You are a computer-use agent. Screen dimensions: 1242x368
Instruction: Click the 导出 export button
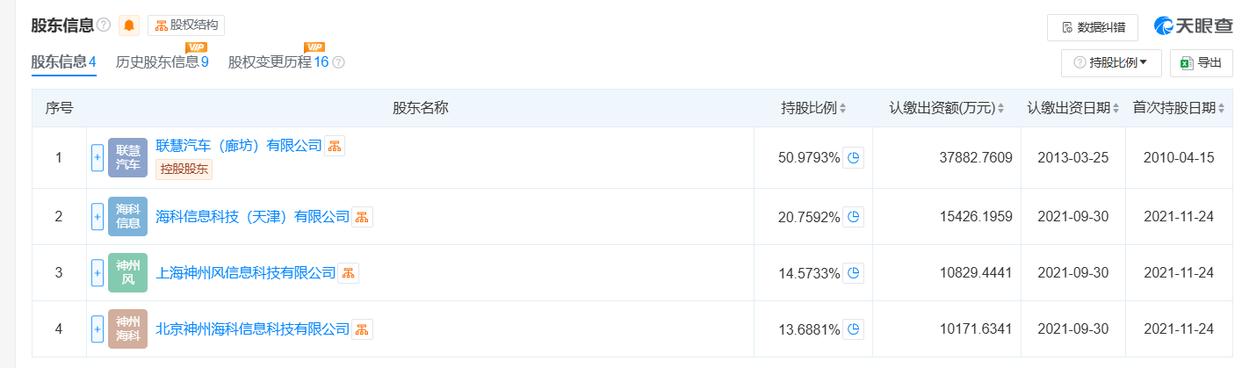pos(1200,62)
